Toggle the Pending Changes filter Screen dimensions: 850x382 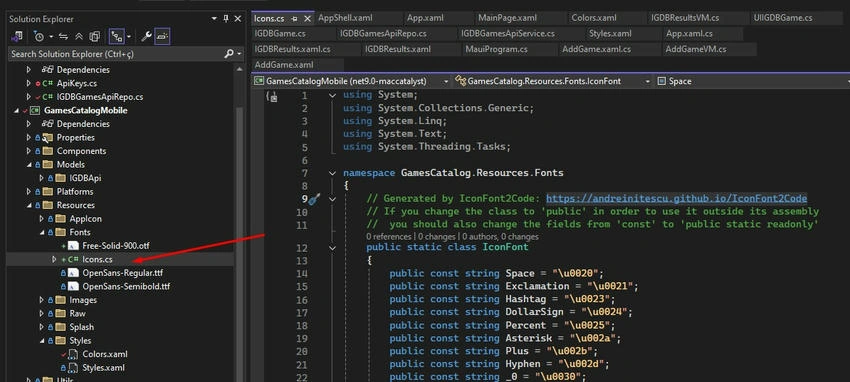click(x=38, y=36)
